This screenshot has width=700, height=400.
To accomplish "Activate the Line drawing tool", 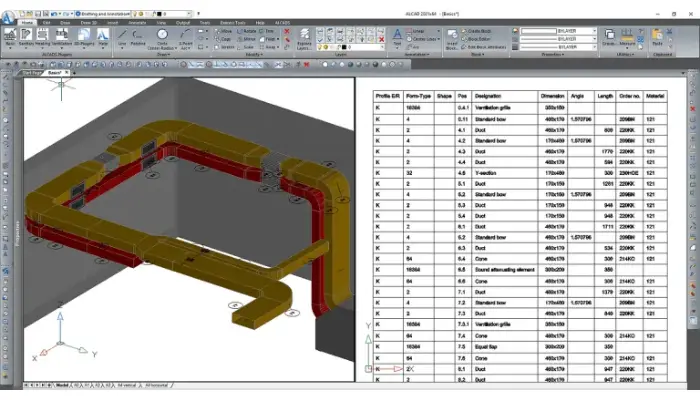I will [122, 36].
